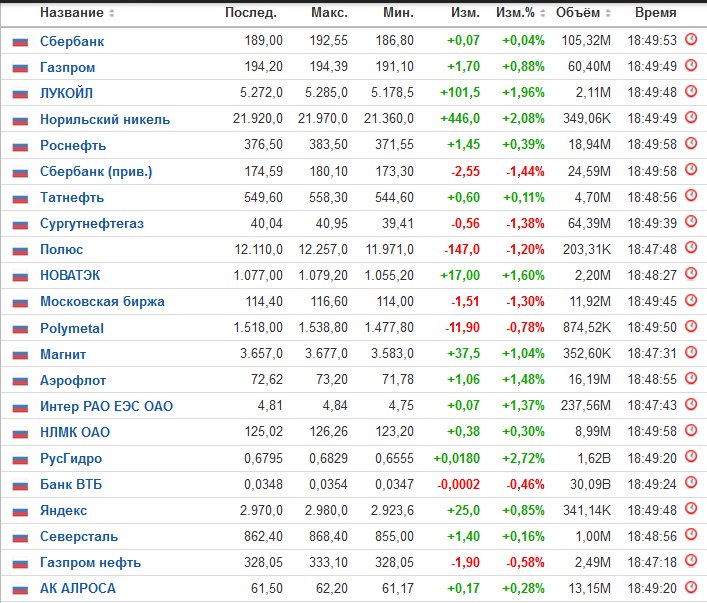Open the Московская биржа stock link

pyautogui.click(x=102, y=302)
